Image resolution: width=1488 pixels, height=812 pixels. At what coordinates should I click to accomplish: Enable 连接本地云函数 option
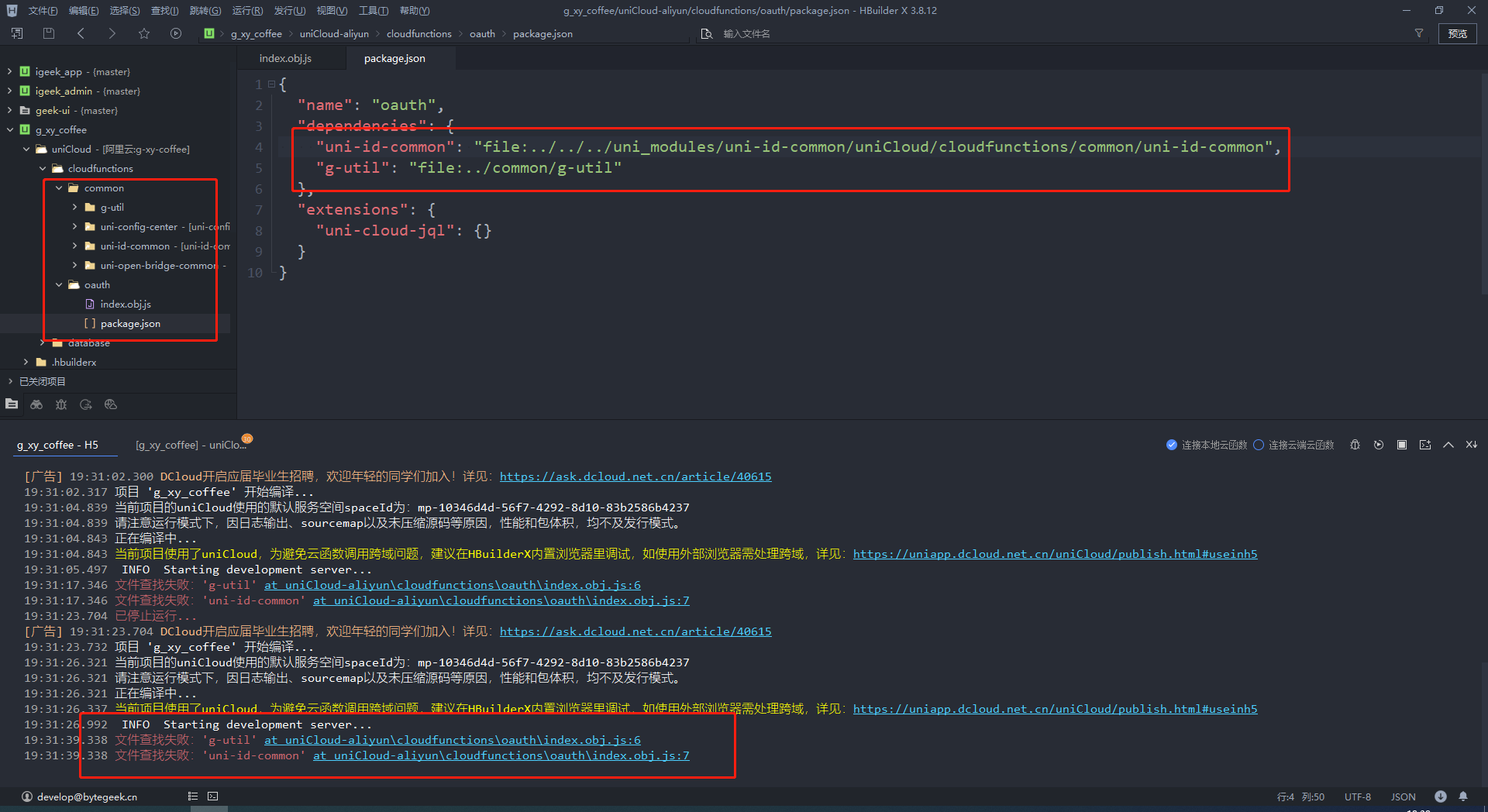pyautogui.click(x=1172, y=445)
